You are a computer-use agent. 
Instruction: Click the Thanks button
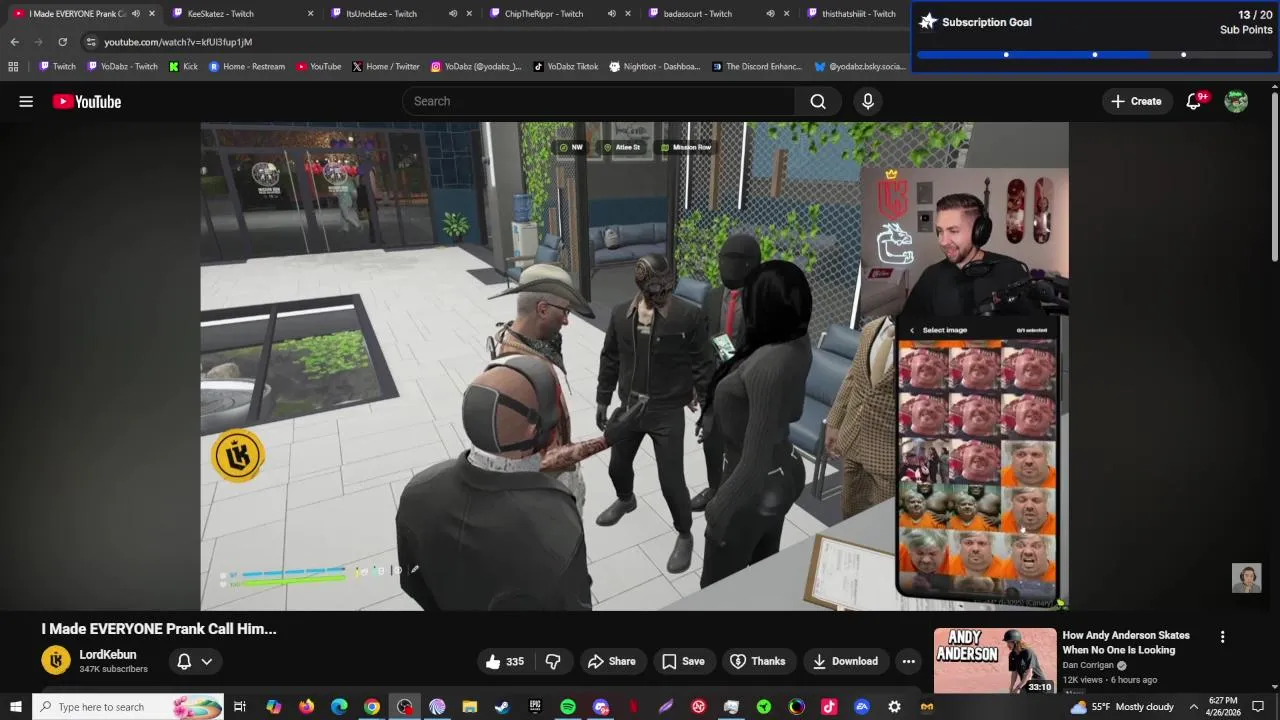(x=757, y=661)
